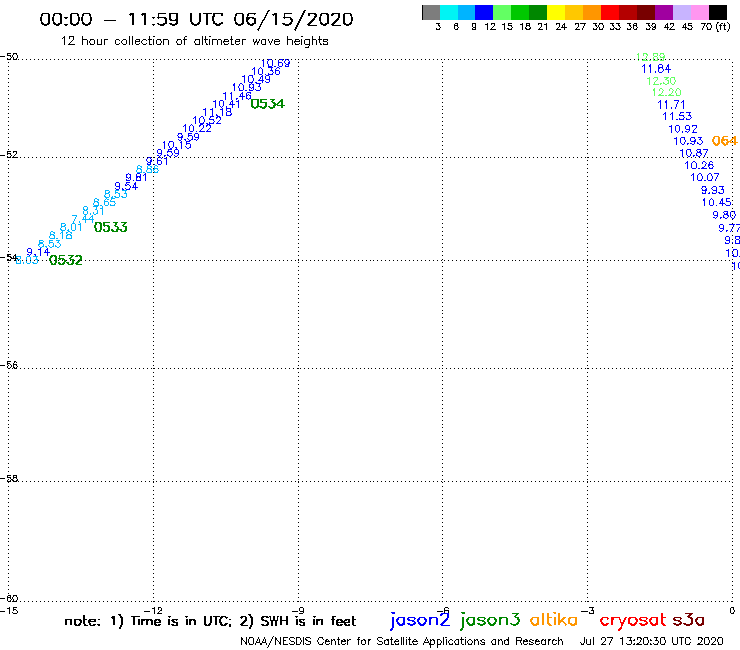Click the wave height value 10.92
The image size is (740, 650).
[682, 129]
